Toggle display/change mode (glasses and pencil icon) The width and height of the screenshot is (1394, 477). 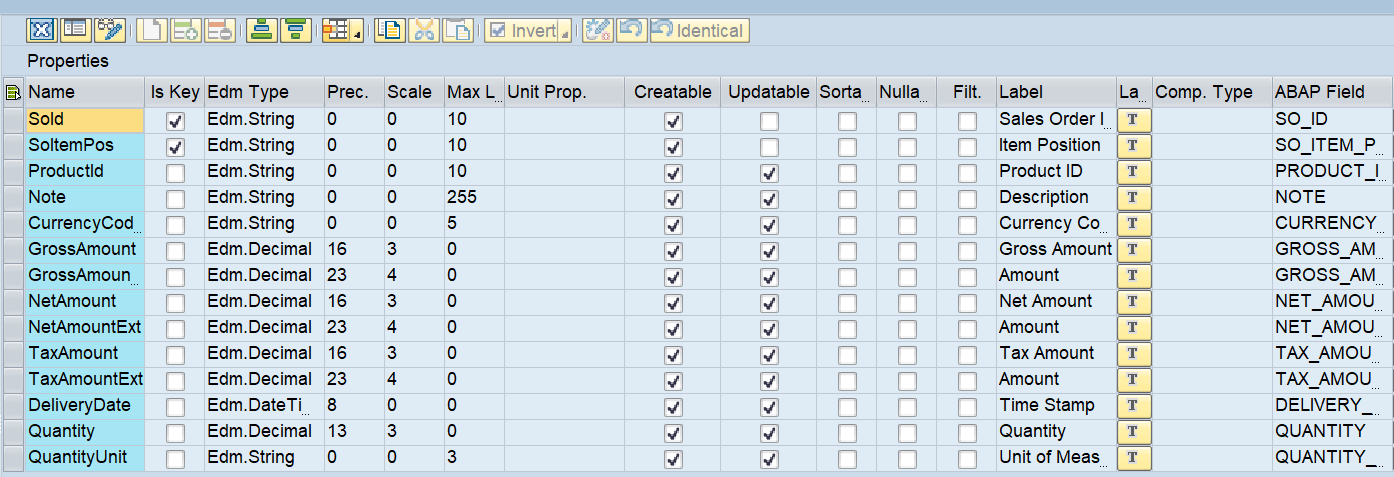pyautogui.click(x=110, y=30)
